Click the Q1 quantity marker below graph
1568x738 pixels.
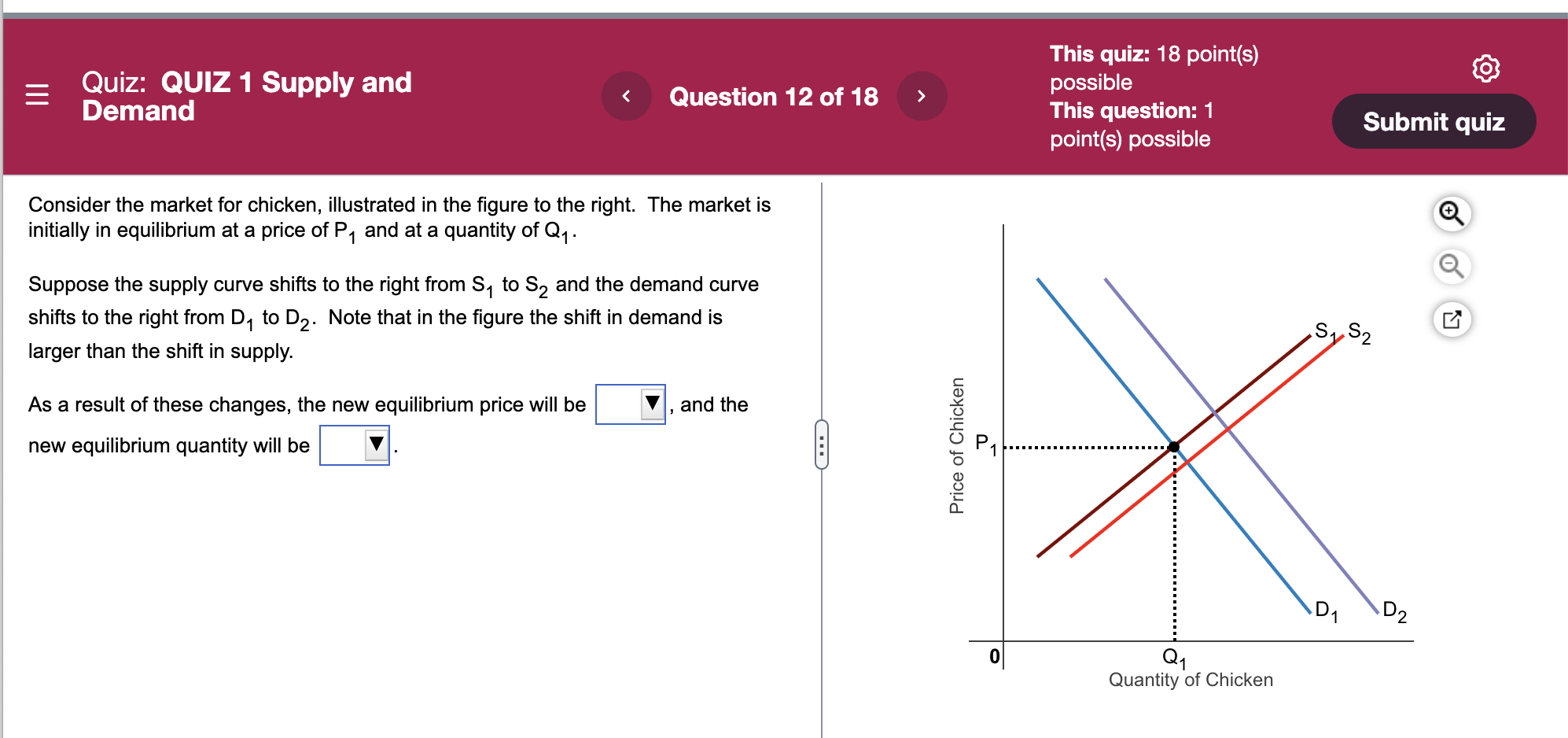(x=1172, y=659)
